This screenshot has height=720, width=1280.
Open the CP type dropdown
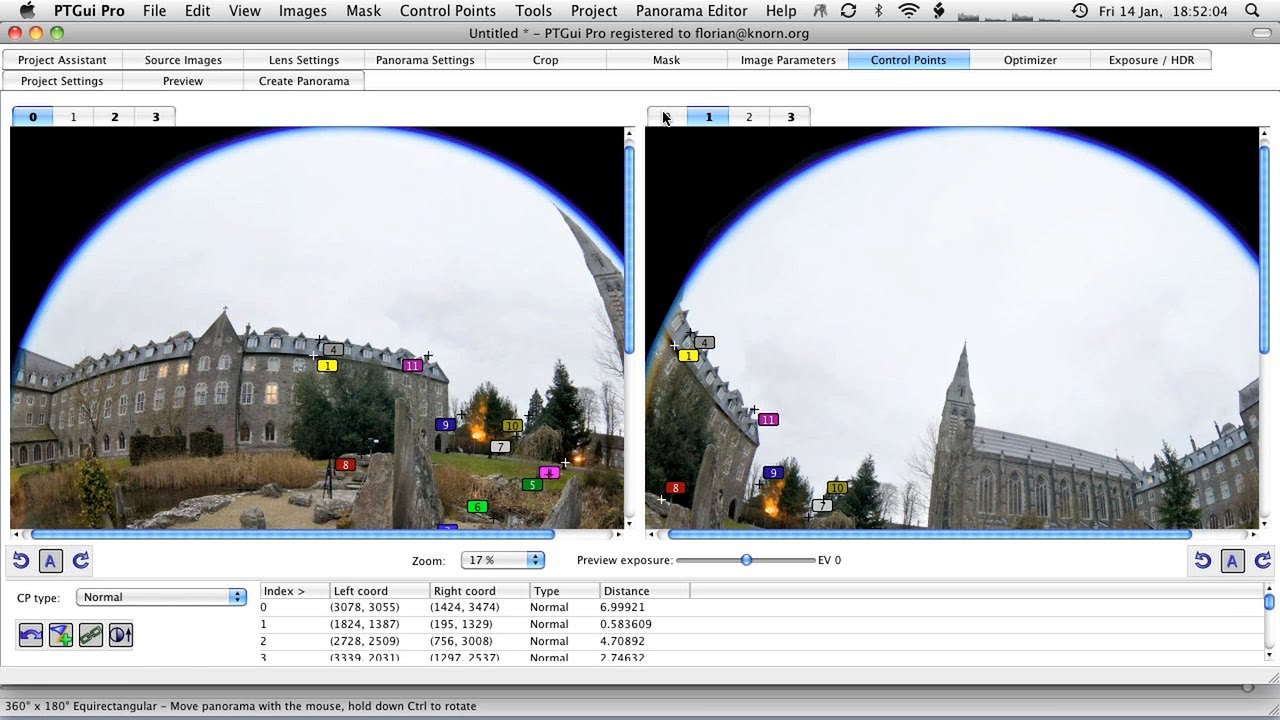[161, 597]
